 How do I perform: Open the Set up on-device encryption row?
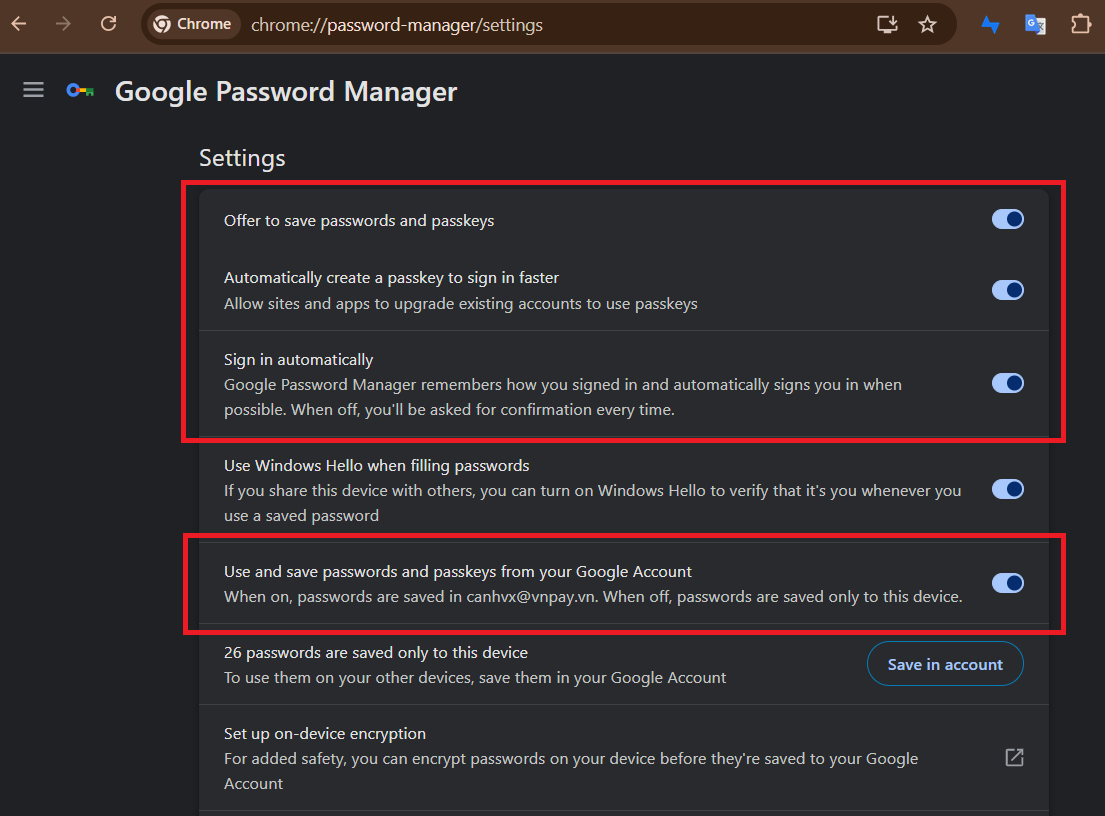click(570, 758)
